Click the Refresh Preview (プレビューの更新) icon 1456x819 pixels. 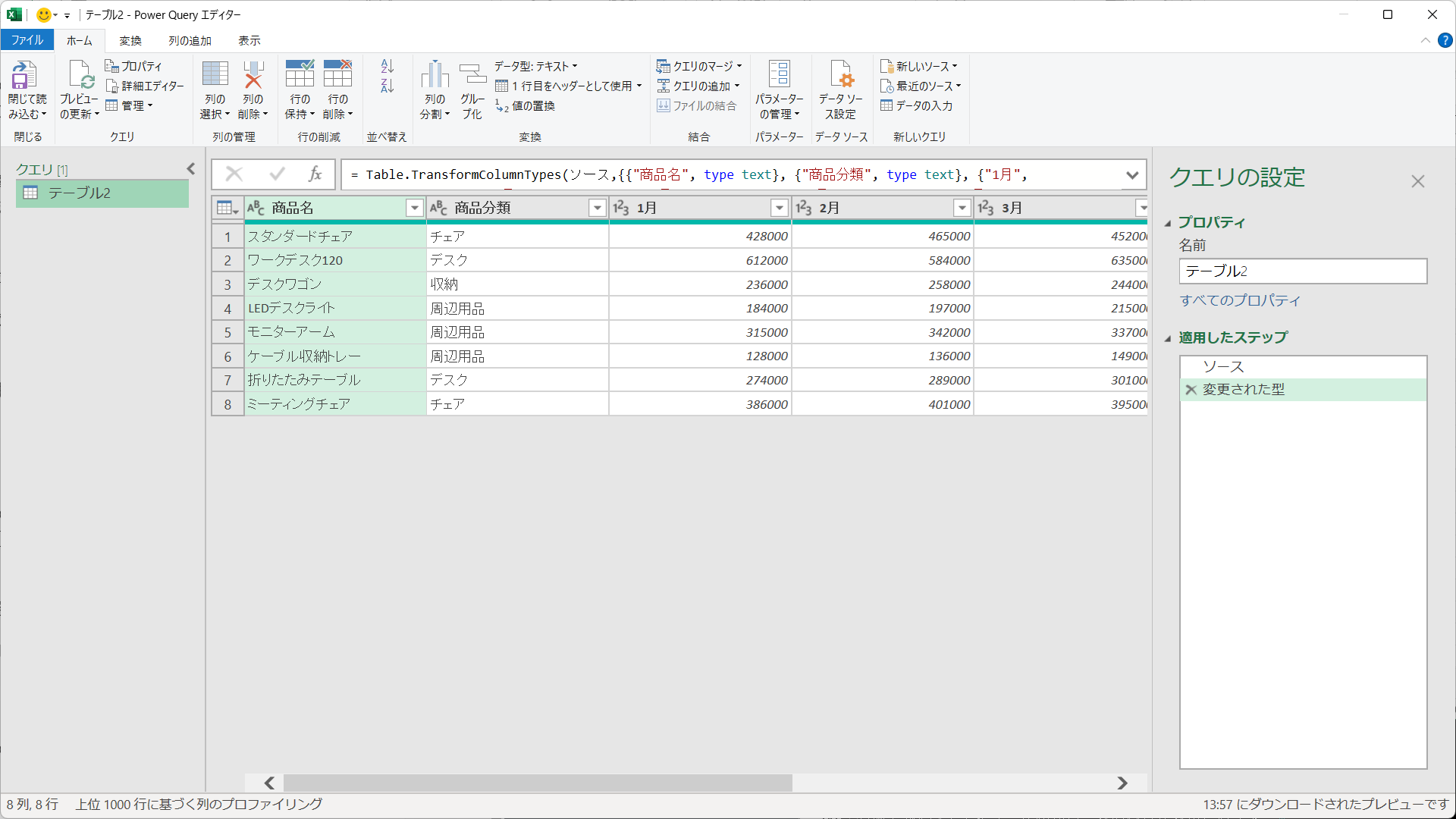[80, 75]
